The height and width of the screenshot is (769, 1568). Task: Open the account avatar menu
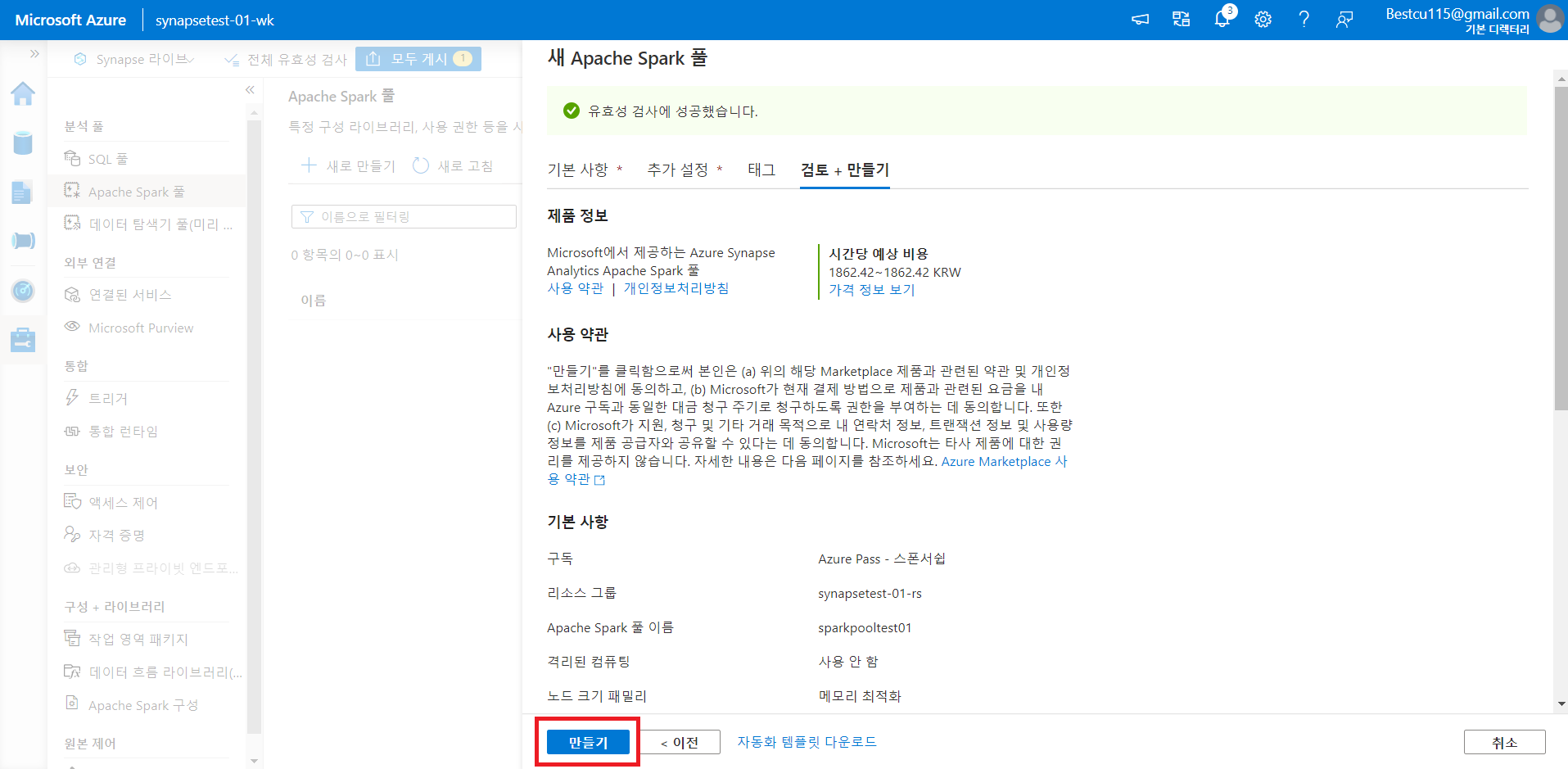[x=1550, y=20]
